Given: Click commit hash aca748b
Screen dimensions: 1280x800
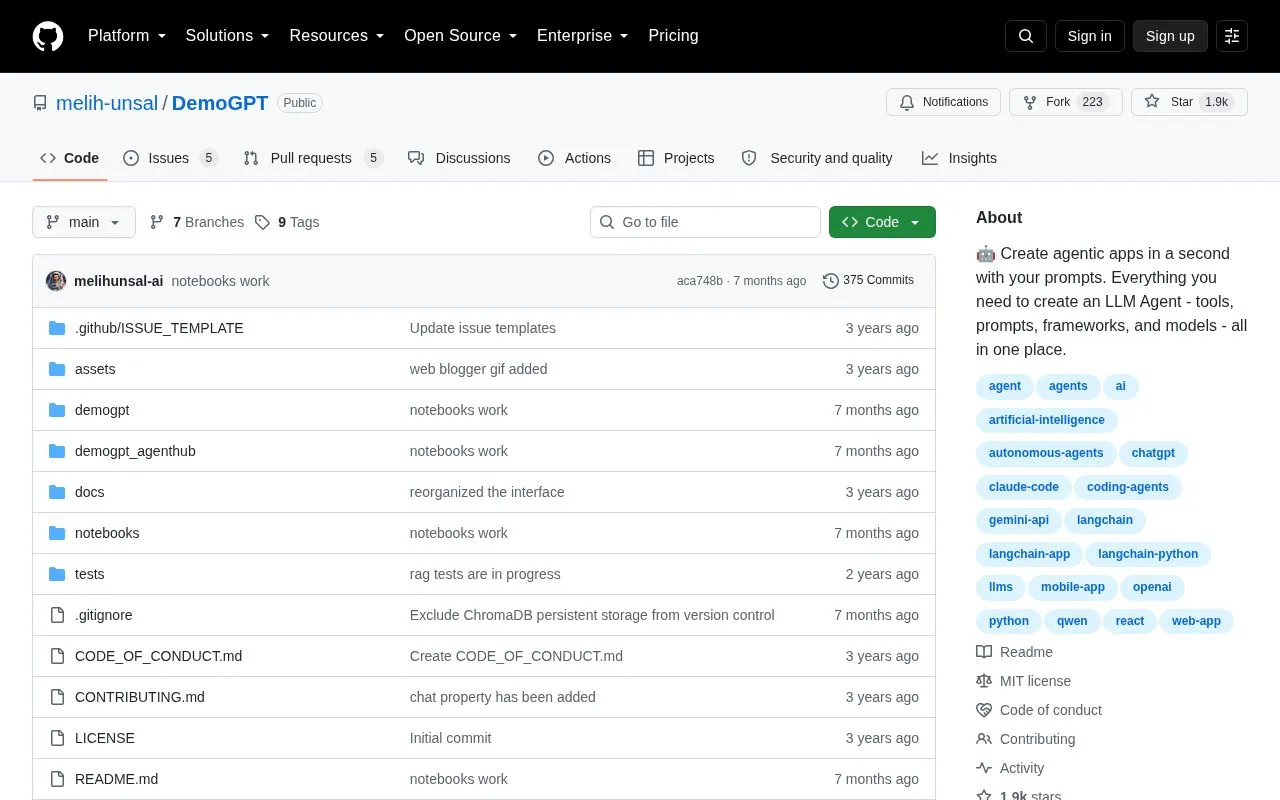Looking at the screenshot, I should [x=700, y=281].
